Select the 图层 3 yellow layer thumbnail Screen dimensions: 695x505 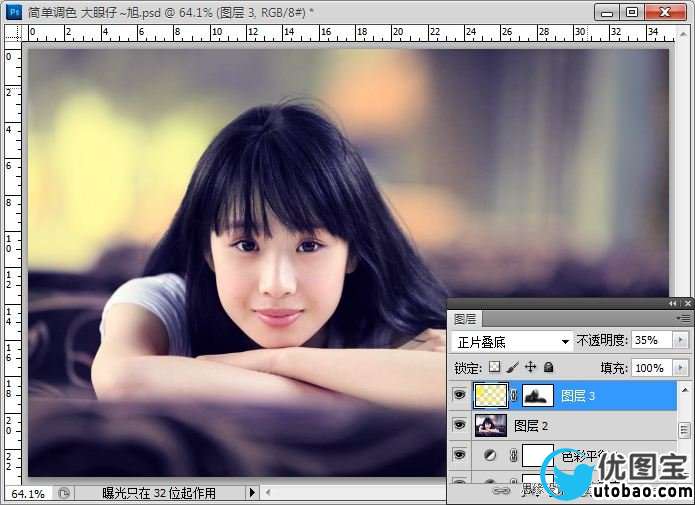[x=491, y=395]
